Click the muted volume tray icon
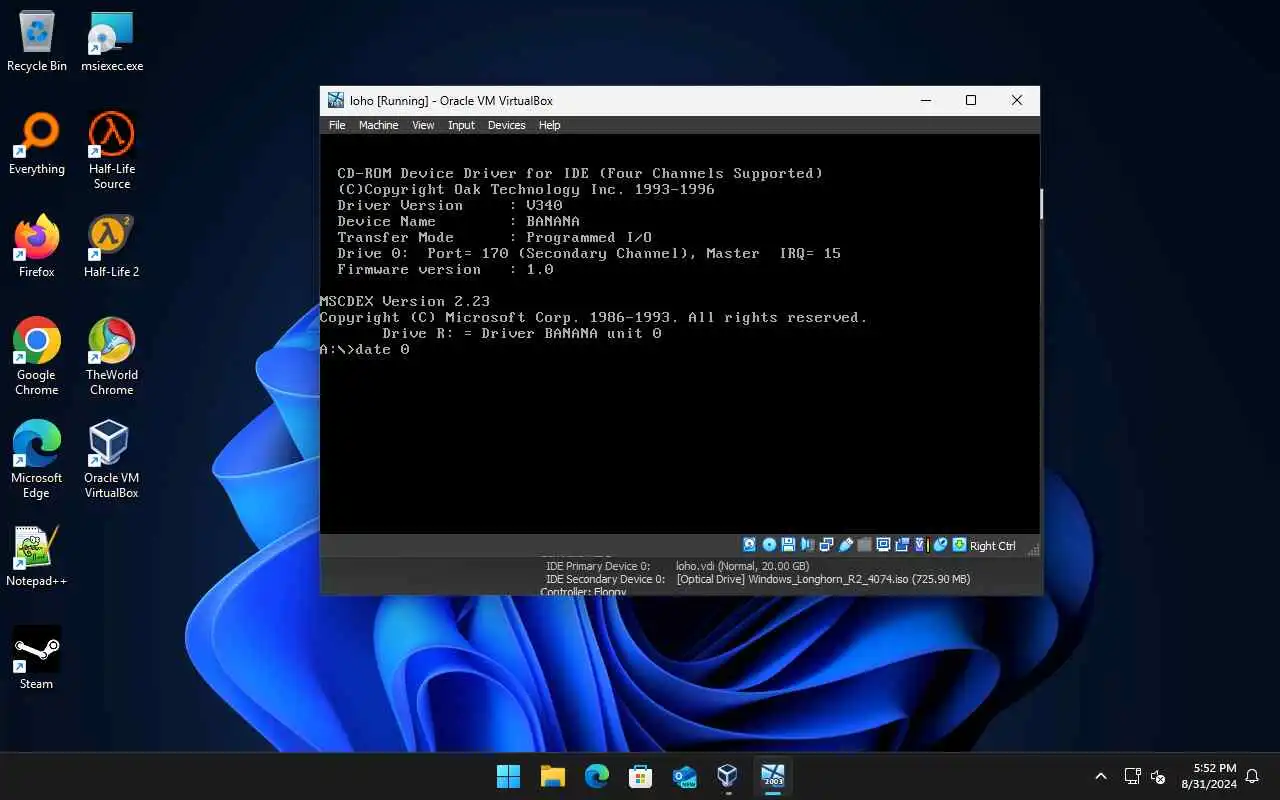This screenshot has height=800, width=1280. pos(1158,776)
